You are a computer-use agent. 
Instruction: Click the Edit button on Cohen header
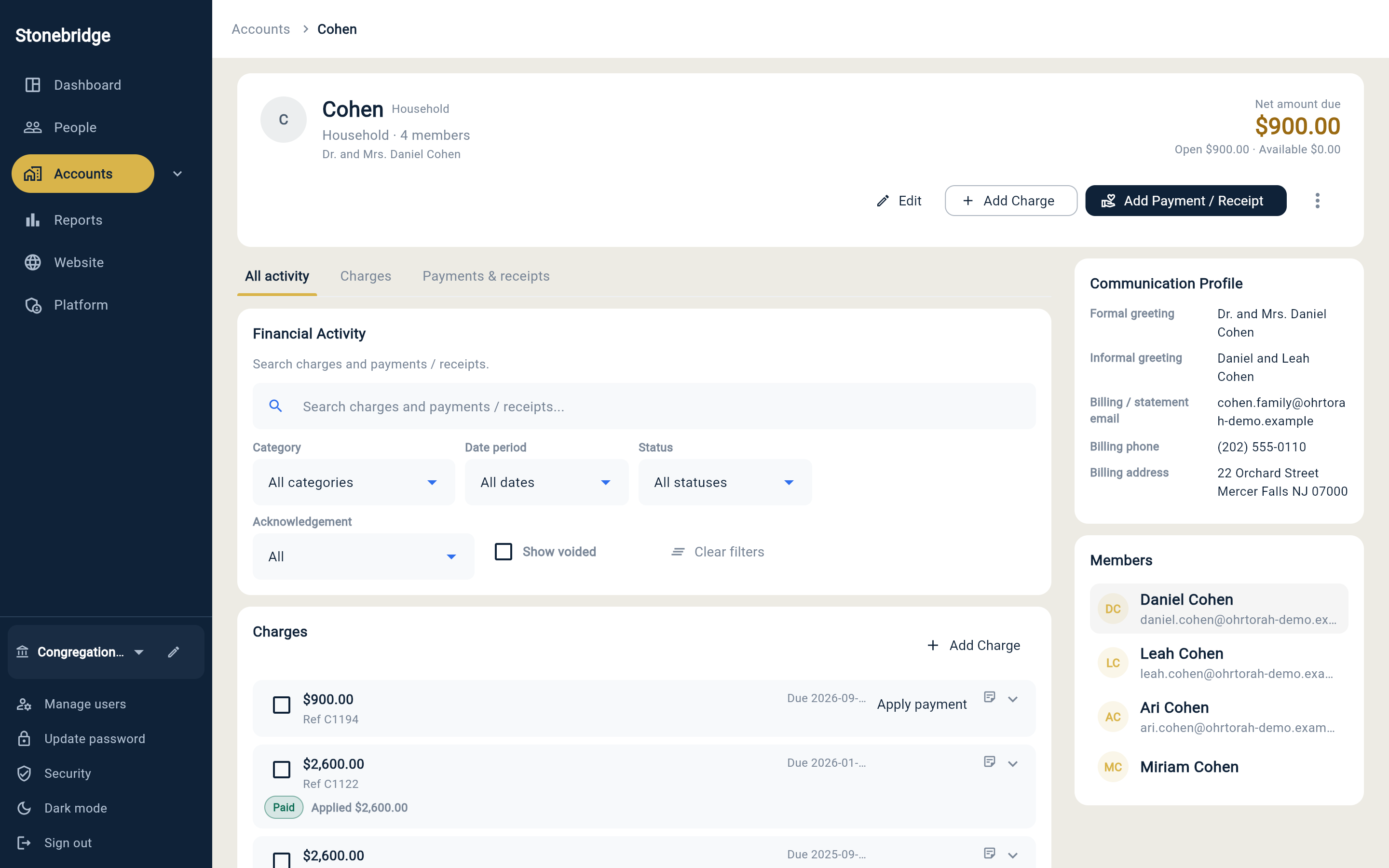(x=899, y=201)
